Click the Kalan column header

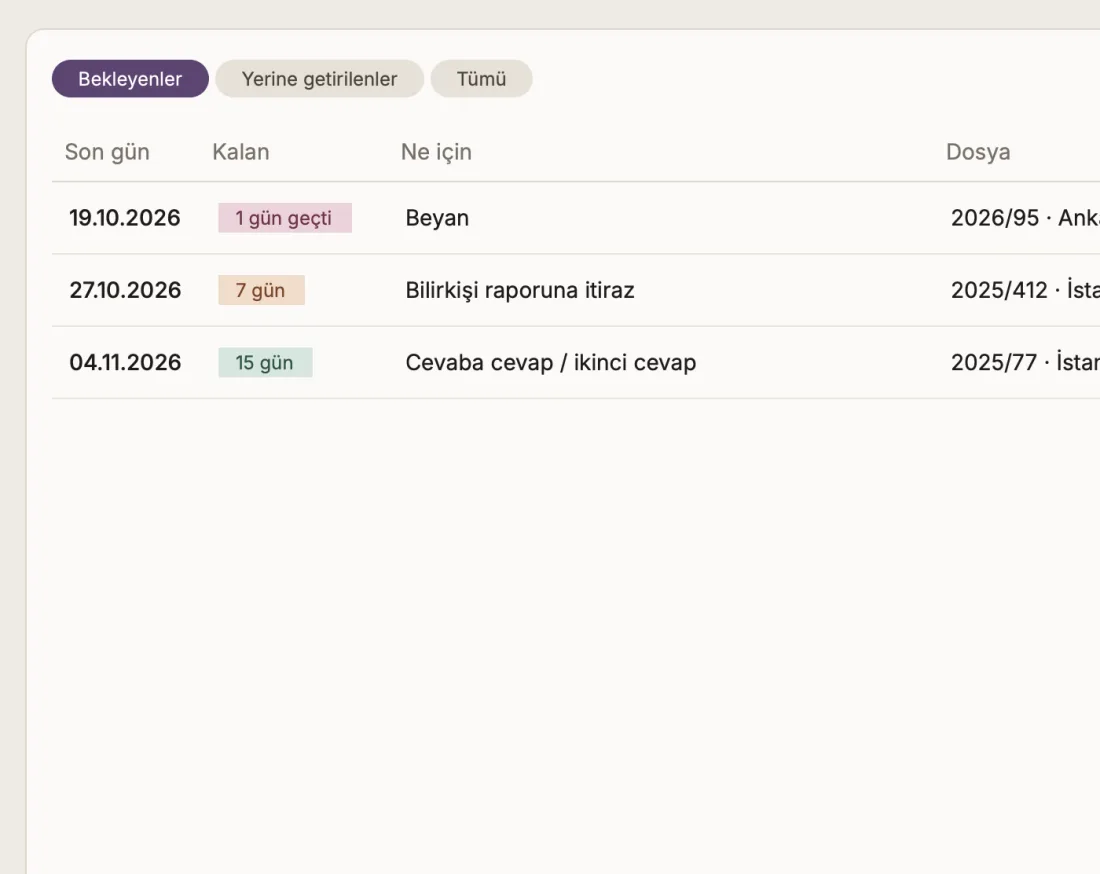(x=241, y=152)
